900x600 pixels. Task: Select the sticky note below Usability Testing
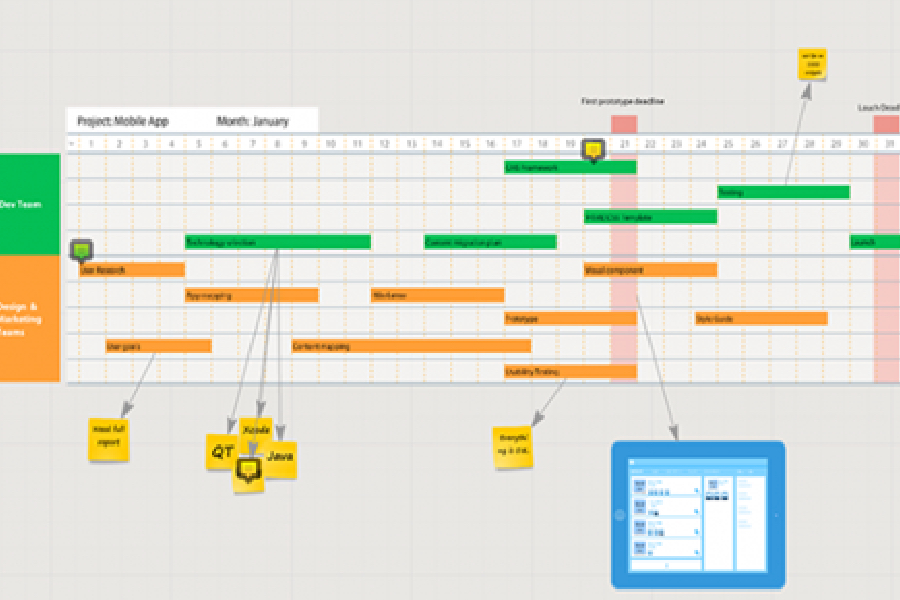[513, 447]
